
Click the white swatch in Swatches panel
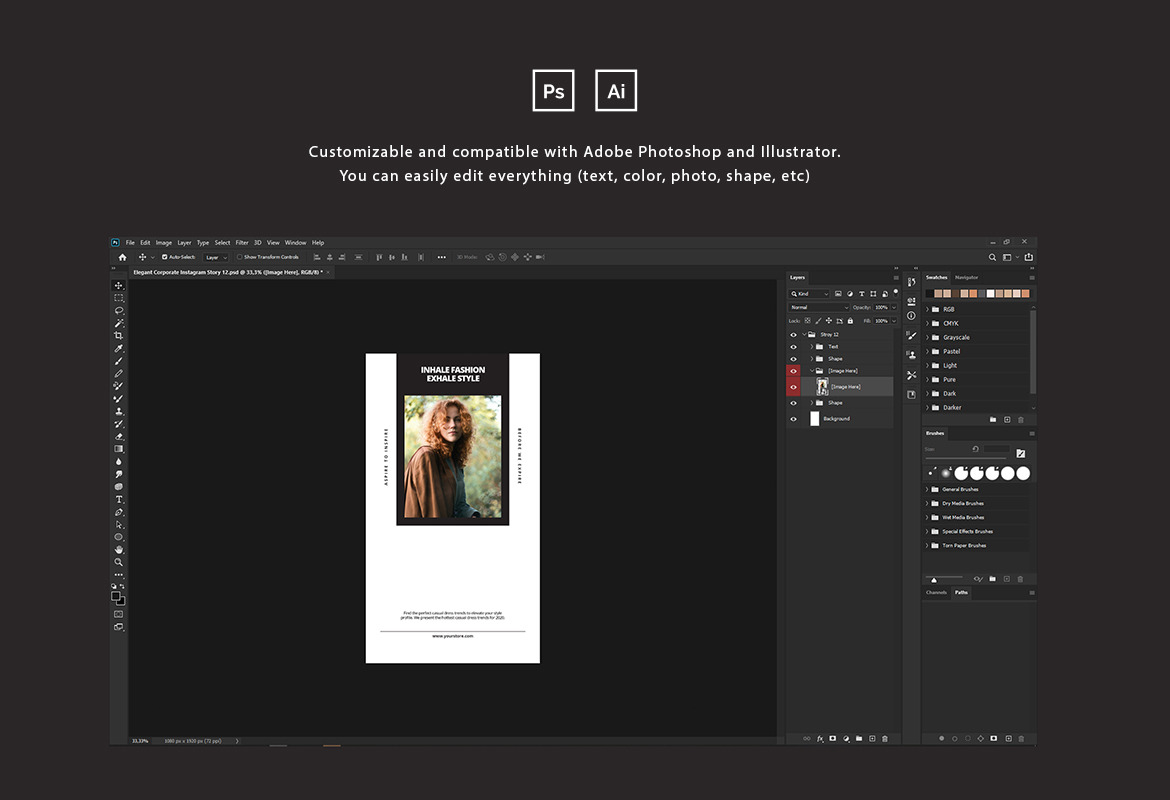point(991,293)
